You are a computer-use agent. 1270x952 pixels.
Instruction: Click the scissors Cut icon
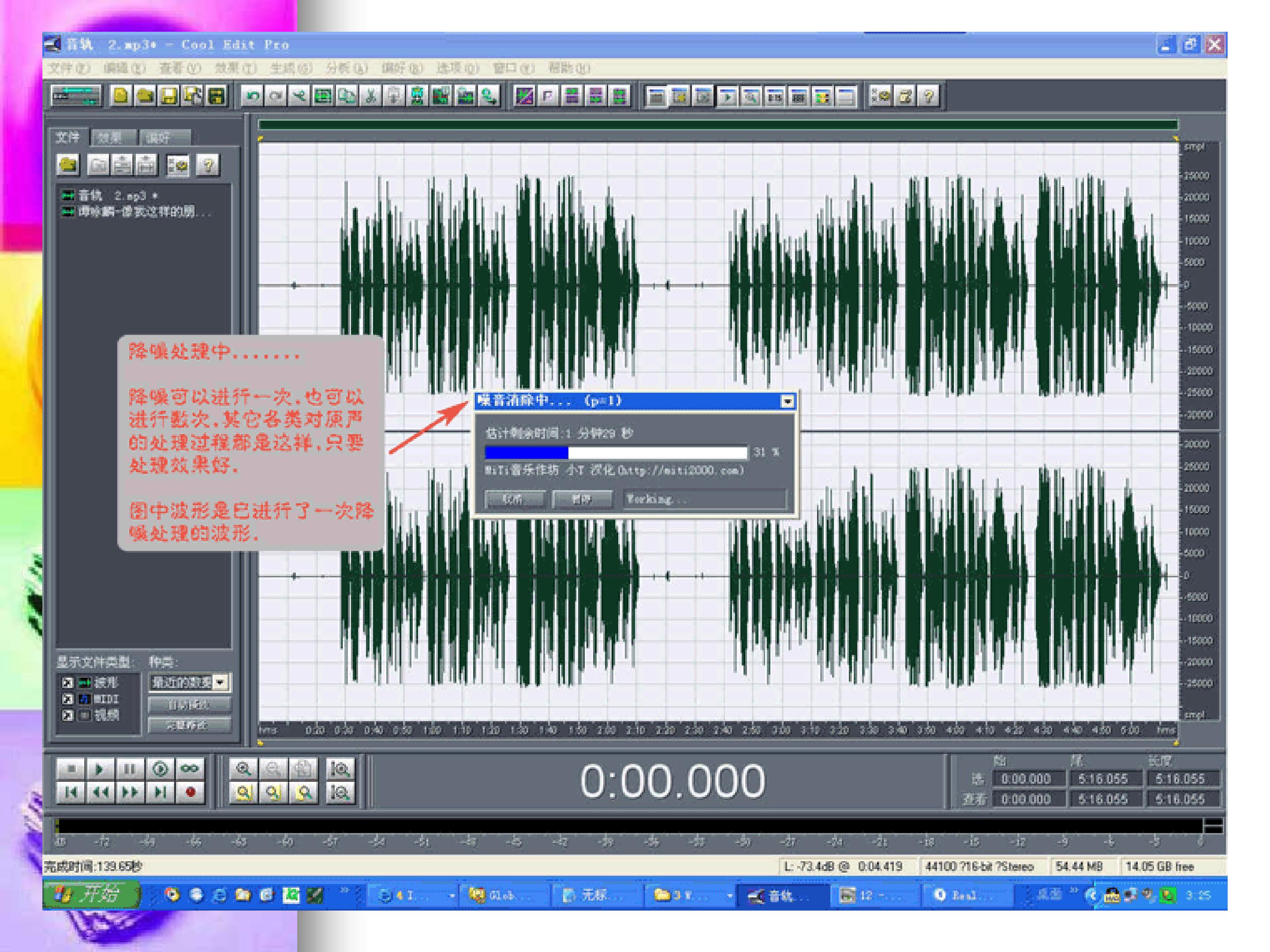(371, 96)
